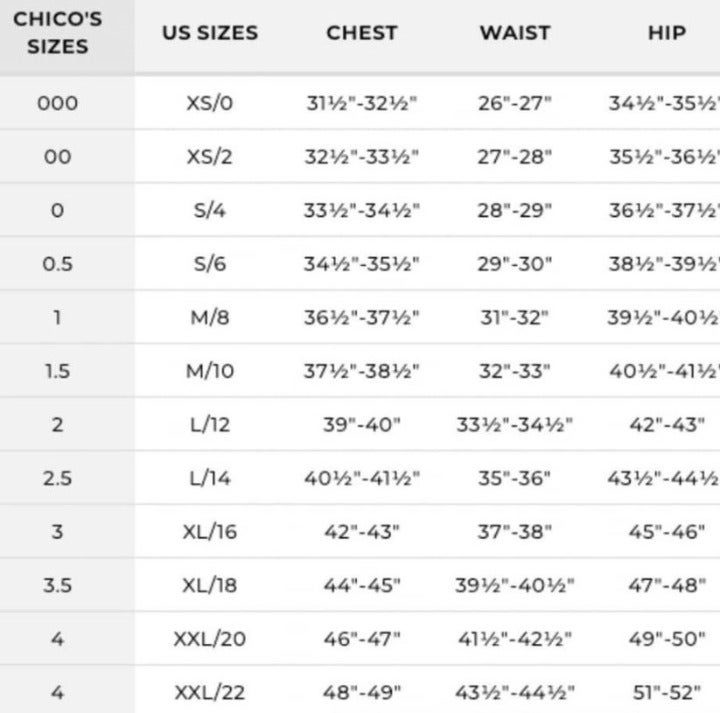Select hip measurement 49"-50"
720x713 pixels.
click(x=667, y=639)
